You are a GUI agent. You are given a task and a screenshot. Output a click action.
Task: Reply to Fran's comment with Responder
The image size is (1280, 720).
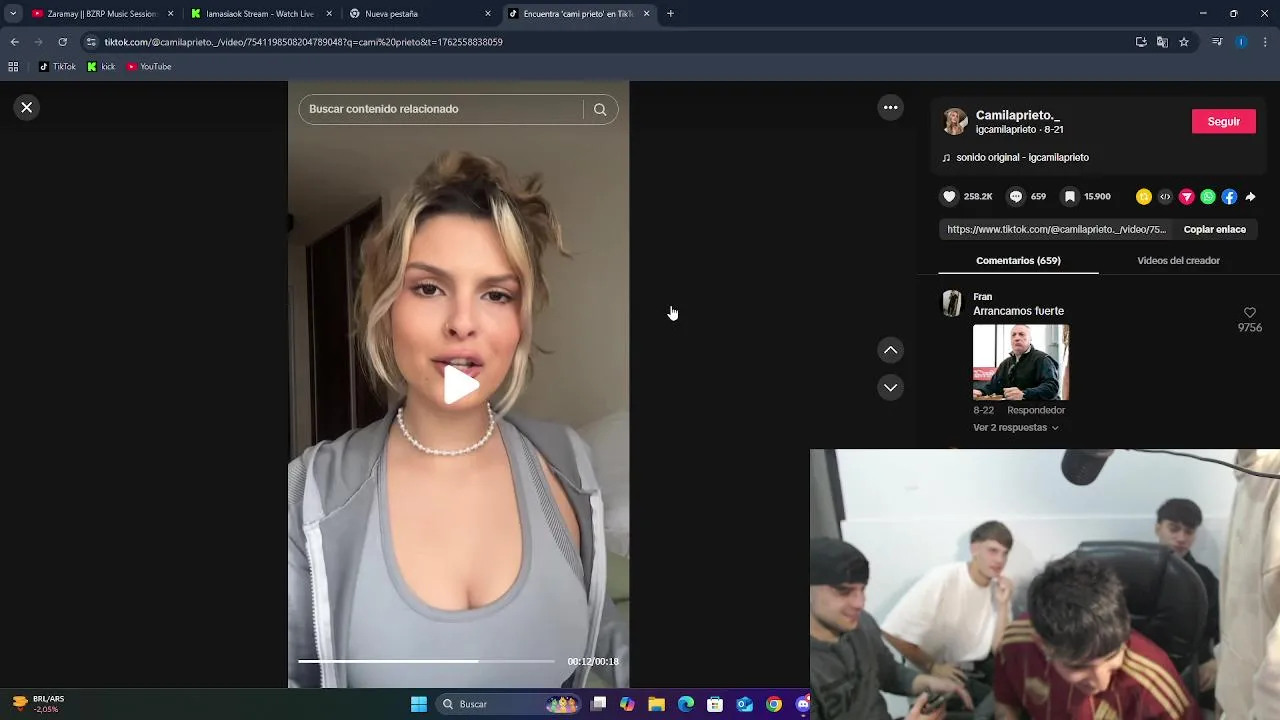click(x=1036, y=410)
